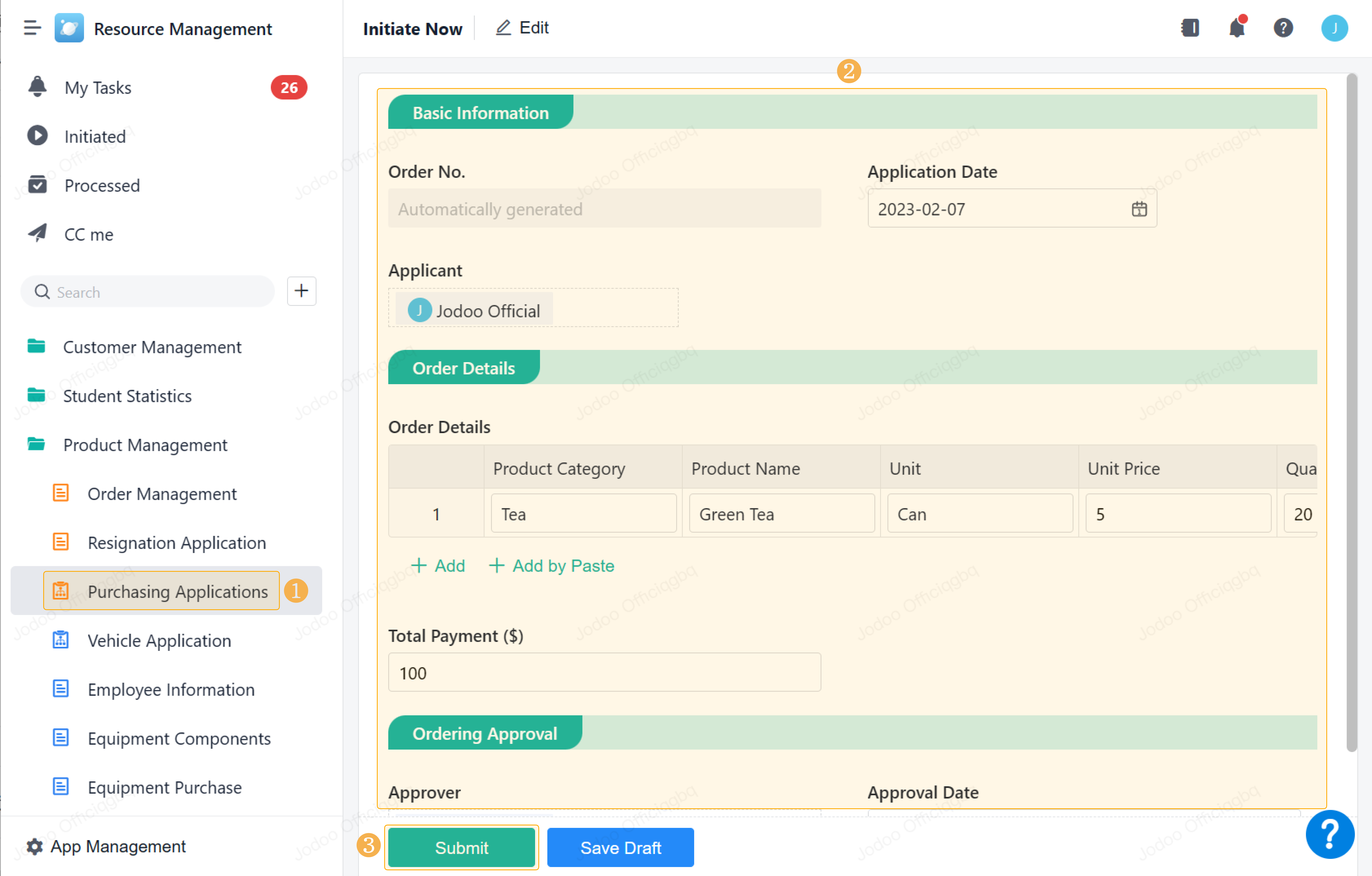Click the Purchasing Applications workflow icon
1372x876 pixels.
click(60, 591)
